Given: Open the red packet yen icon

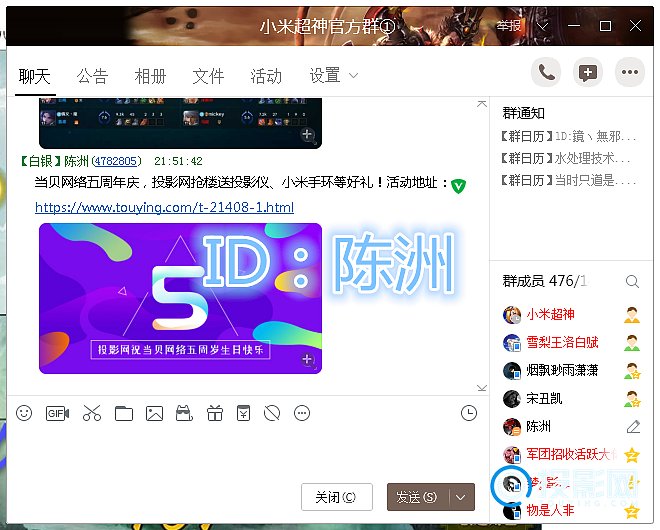Looking at the screenshot, I should (243, 413).
